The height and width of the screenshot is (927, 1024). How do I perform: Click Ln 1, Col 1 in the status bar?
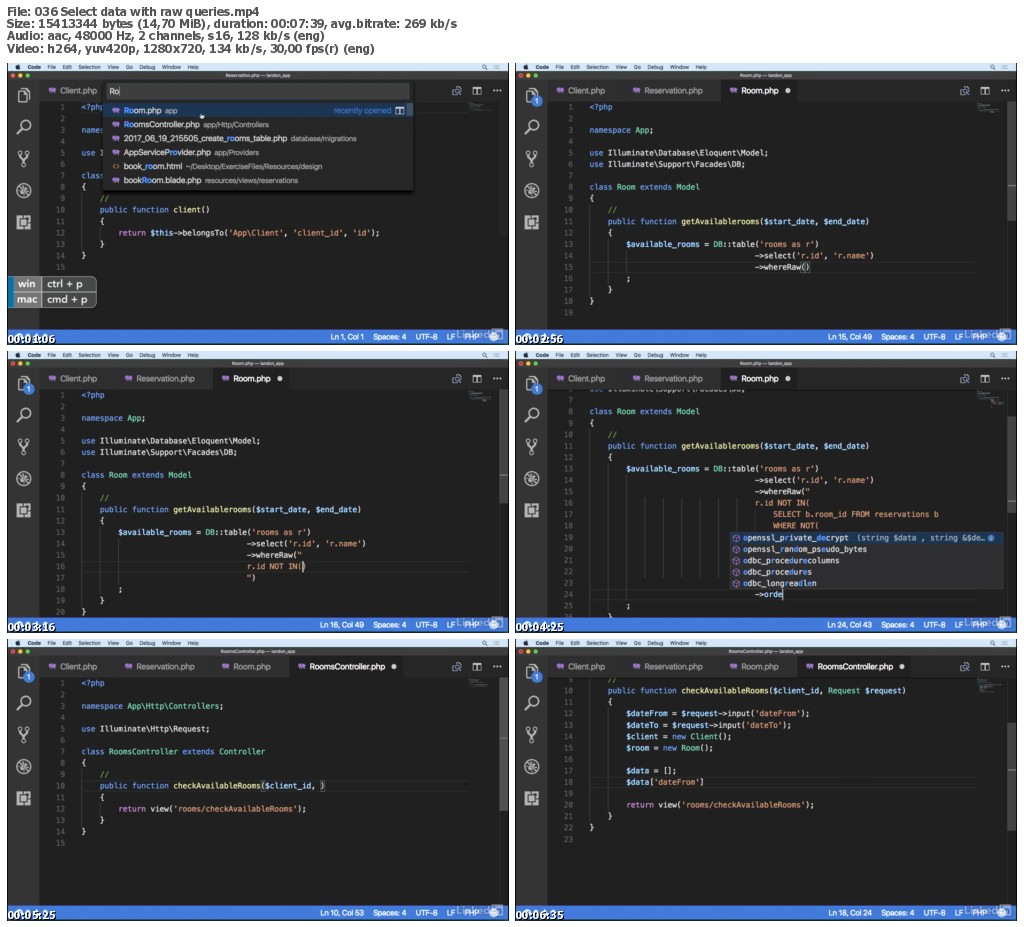[347, 337]
